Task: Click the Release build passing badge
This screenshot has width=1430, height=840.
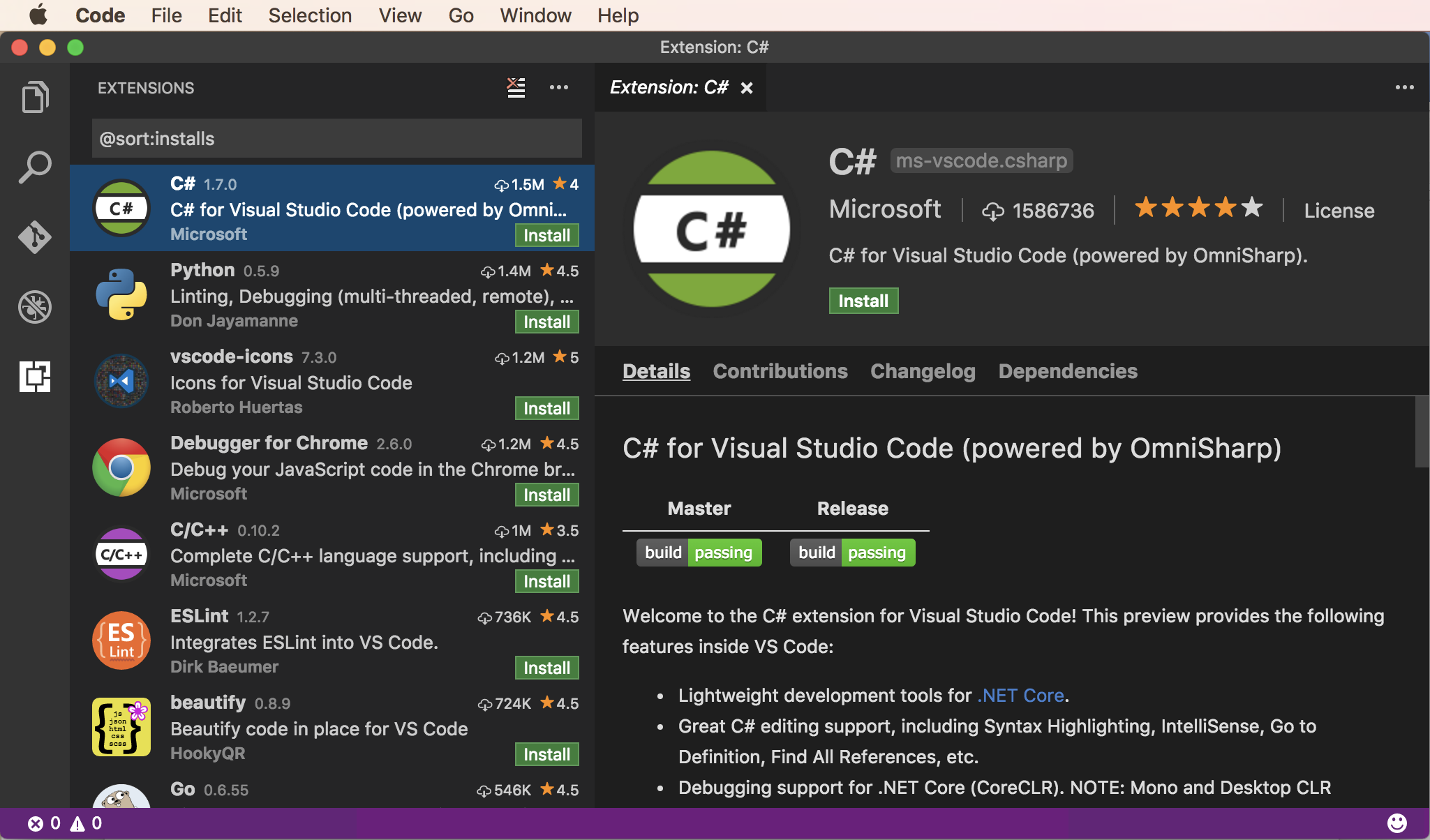Action: pyautogui.click(x=852, y=553)
